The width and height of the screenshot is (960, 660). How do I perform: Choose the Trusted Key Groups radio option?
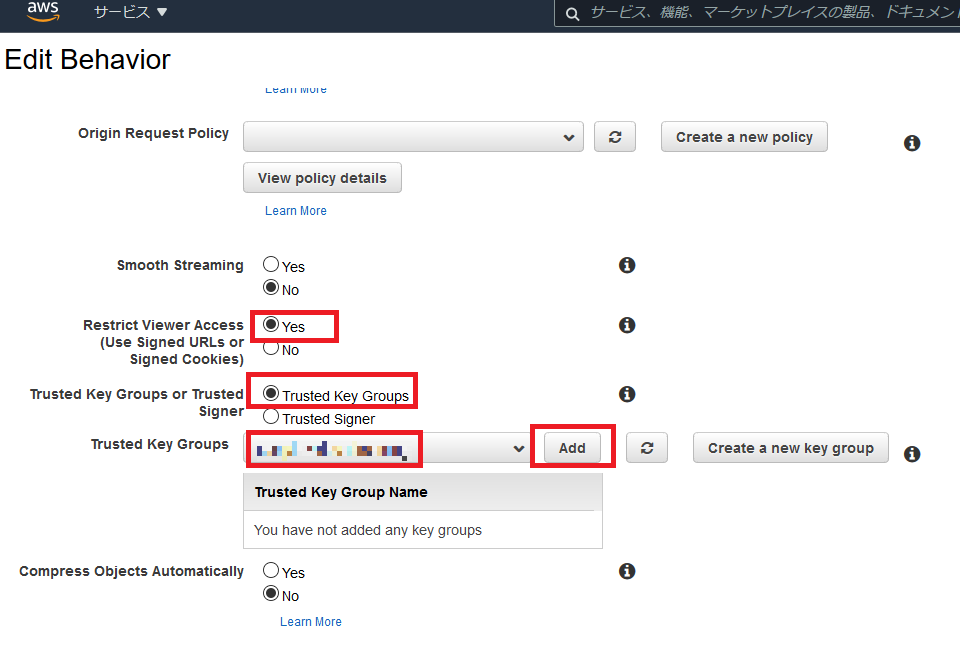271,393
